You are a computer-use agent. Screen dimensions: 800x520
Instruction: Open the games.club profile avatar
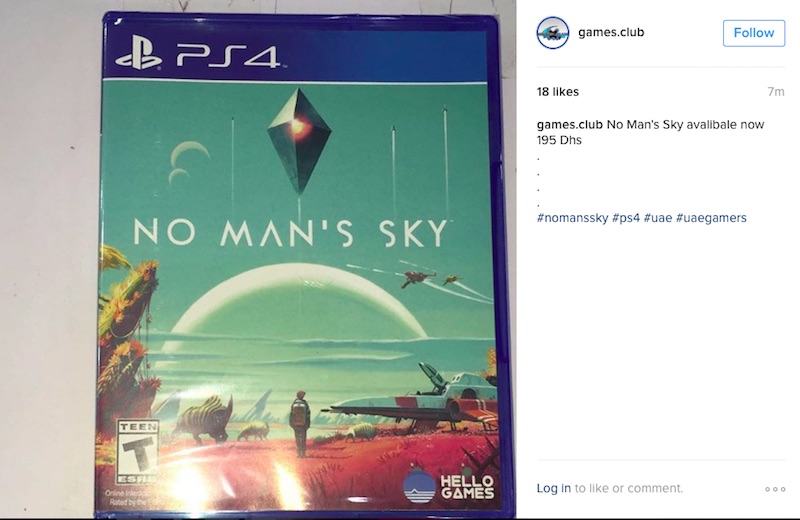[x=553, y=33]
